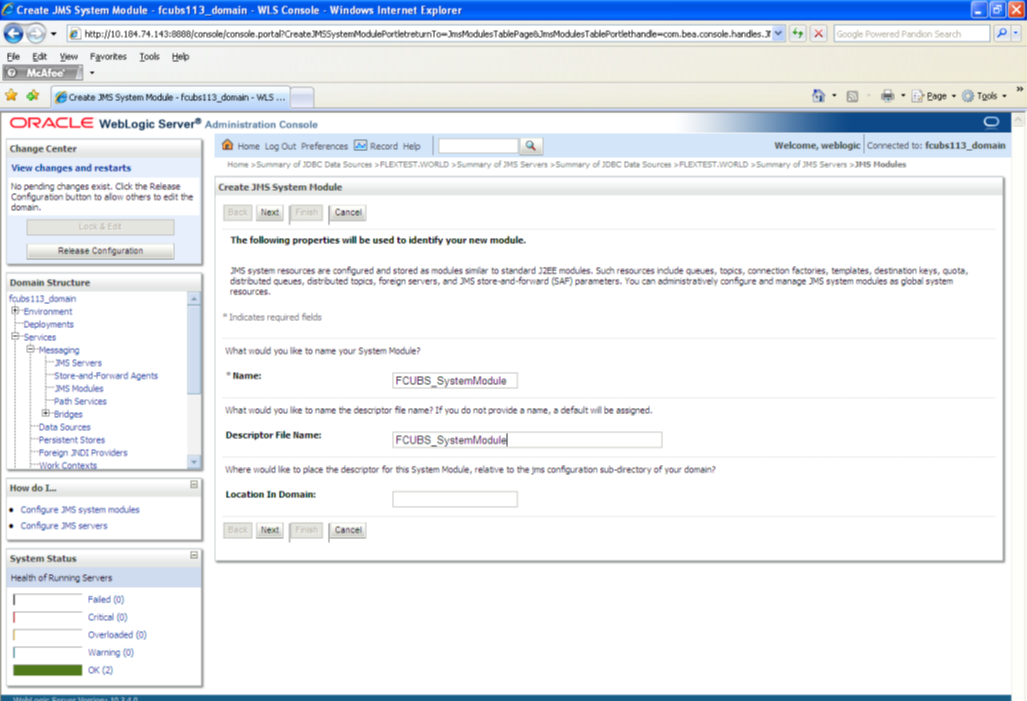Screen dimensions: 1027x701
Task: Click the bottom Next button
Action: point(269,530)
